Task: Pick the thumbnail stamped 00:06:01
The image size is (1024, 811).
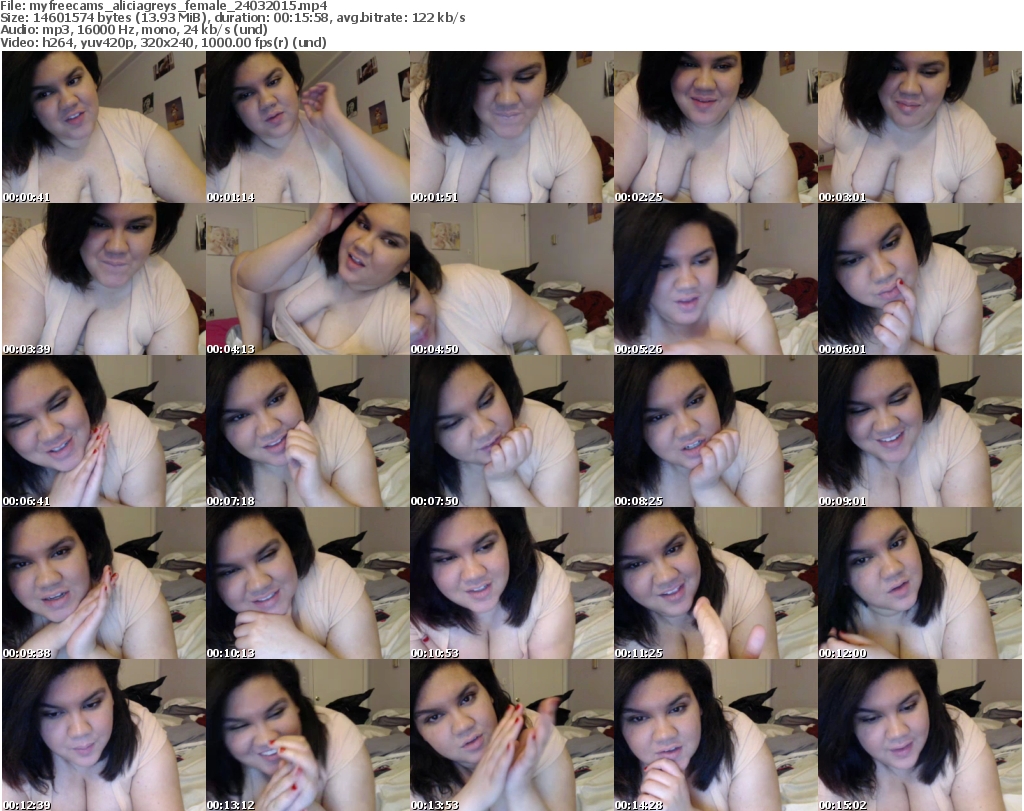Action: pyautogui.click(x=920, y=279)
